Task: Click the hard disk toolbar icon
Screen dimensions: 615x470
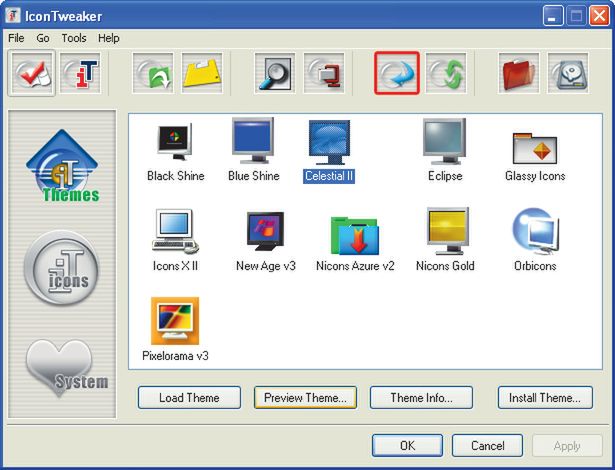Action: click(x=568, y=73)
